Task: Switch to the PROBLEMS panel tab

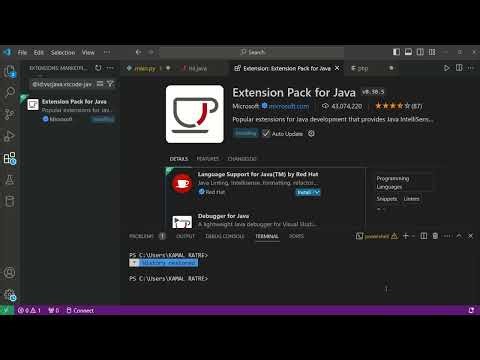Action: click(x=141, y=236)
